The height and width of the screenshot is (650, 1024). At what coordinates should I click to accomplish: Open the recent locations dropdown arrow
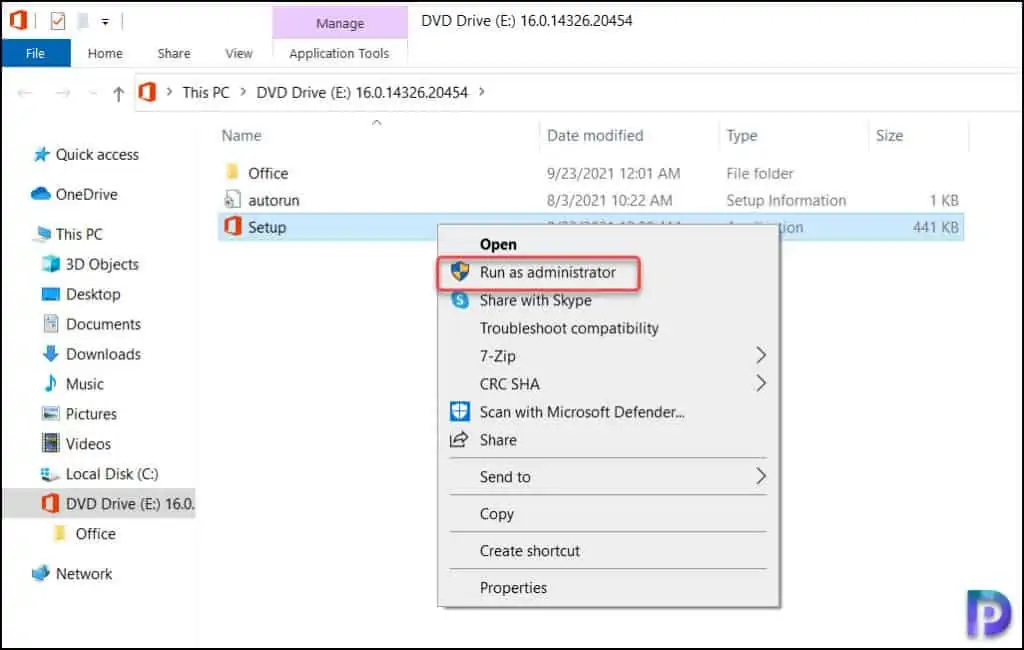click(x=93, y=93)
